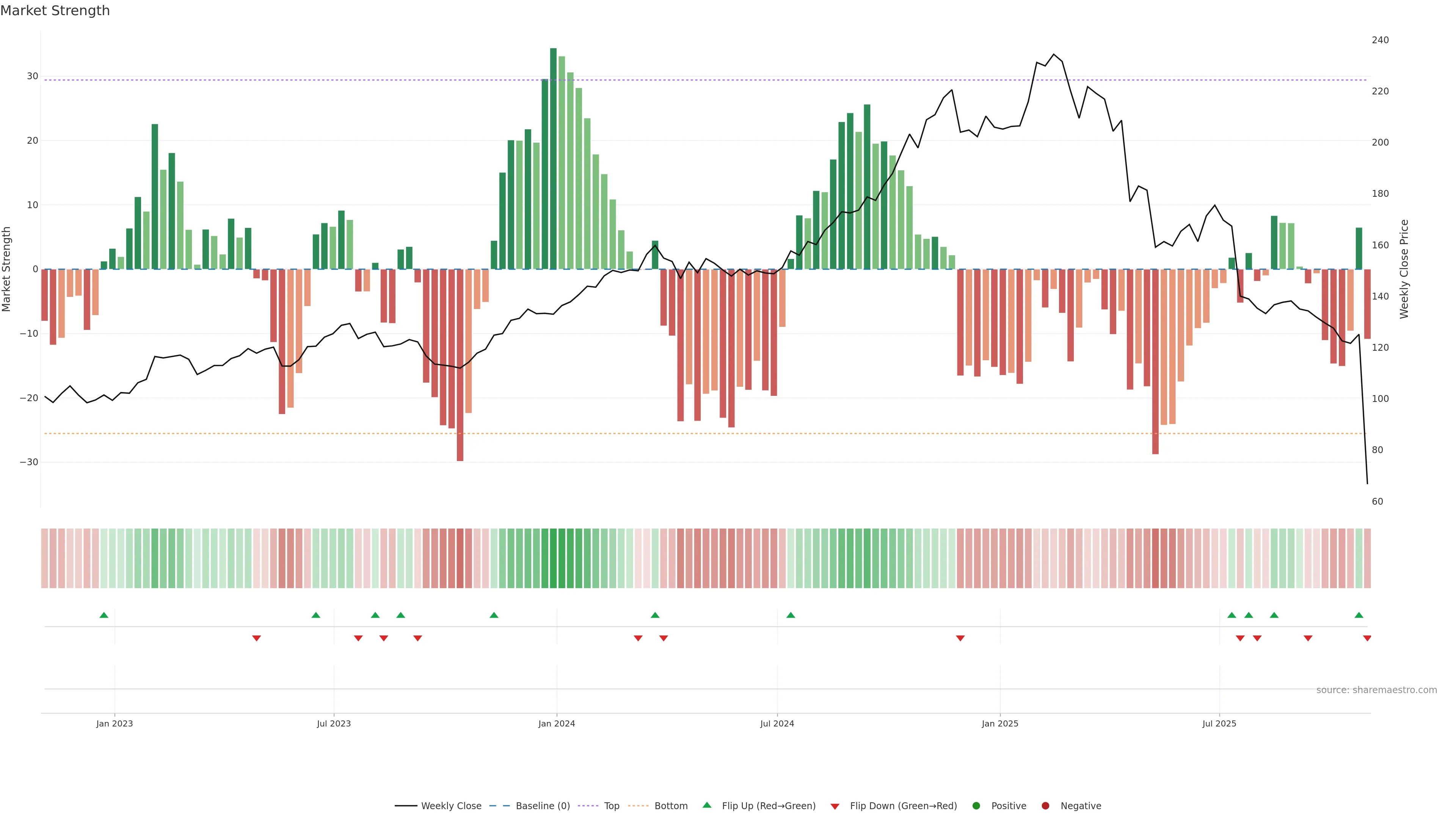
Task: Click the Jan 2025 x-axis label
Action: 1000,723
